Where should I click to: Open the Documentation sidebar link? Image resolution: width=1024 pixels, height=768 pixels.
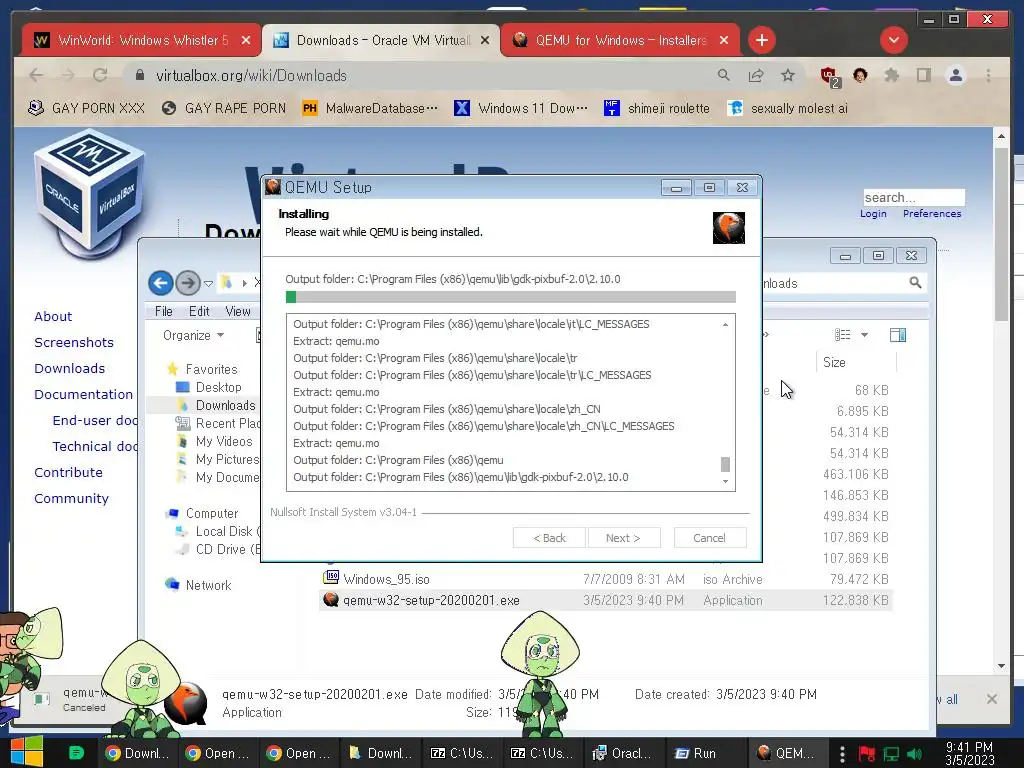click(84, 394)
